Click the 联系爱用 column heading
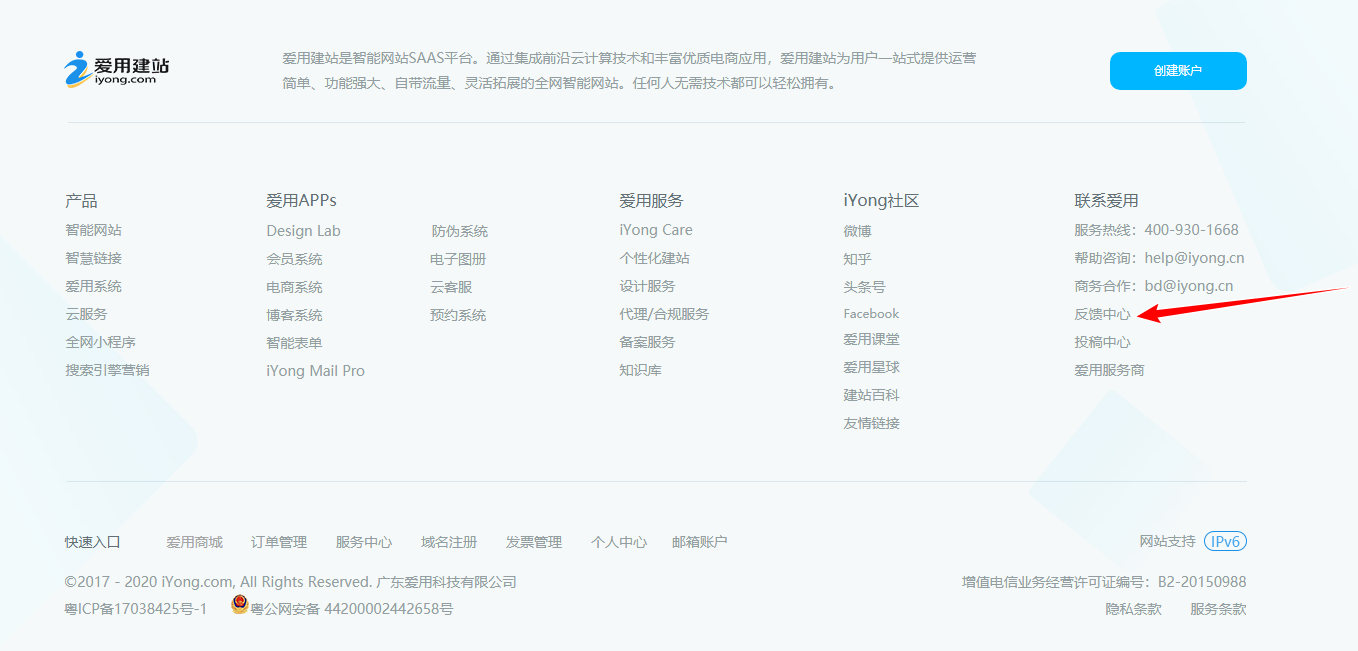Screen dimensions: 1358x651 coord(1107,201)
